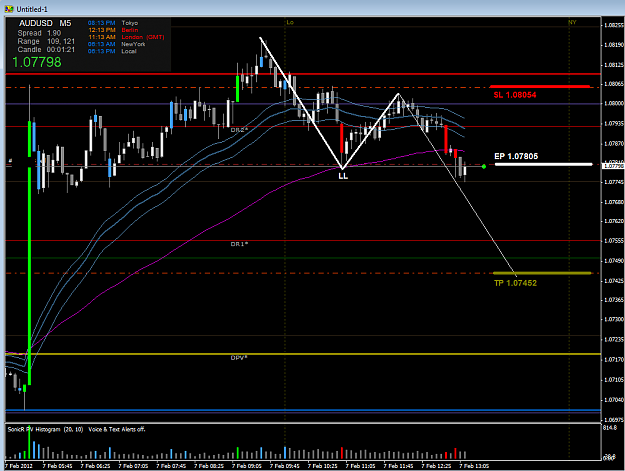Click the 1.07555 price axis label

pyautogui.click(x=613, y=241)
